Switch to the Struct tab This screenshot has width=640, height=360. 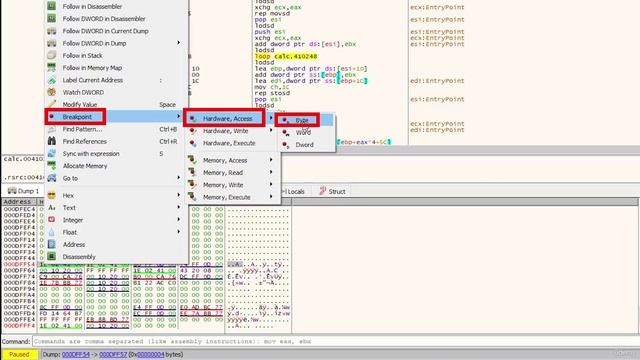332,191
